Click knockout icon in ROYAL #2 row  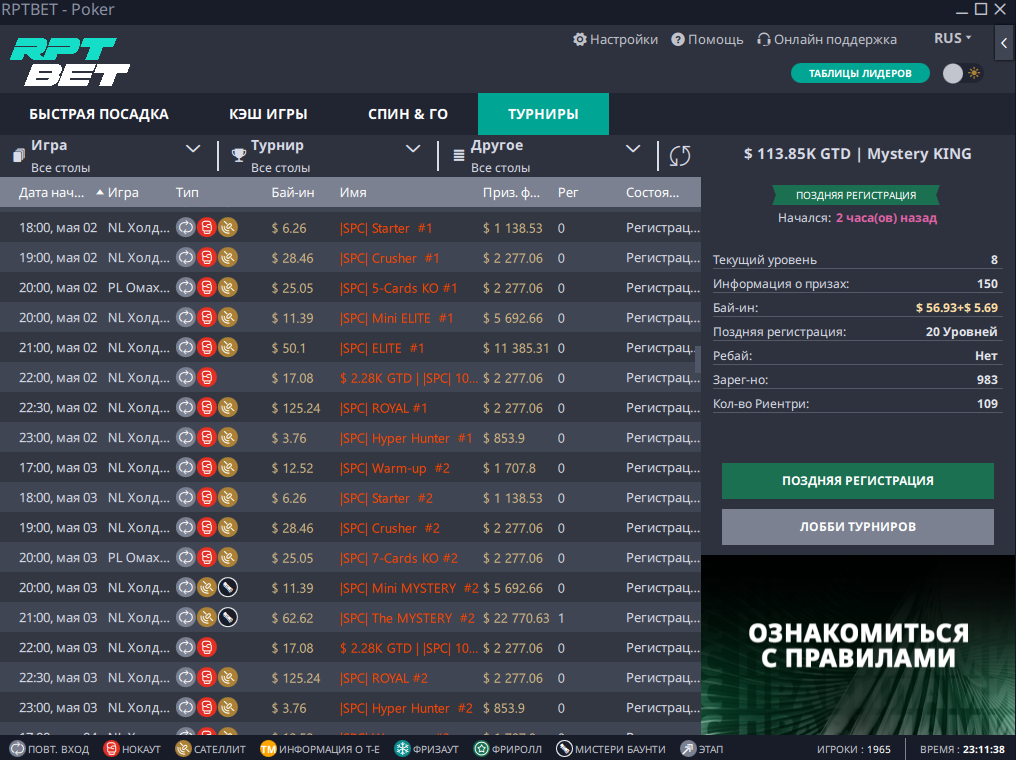click(x=207, y=678)
